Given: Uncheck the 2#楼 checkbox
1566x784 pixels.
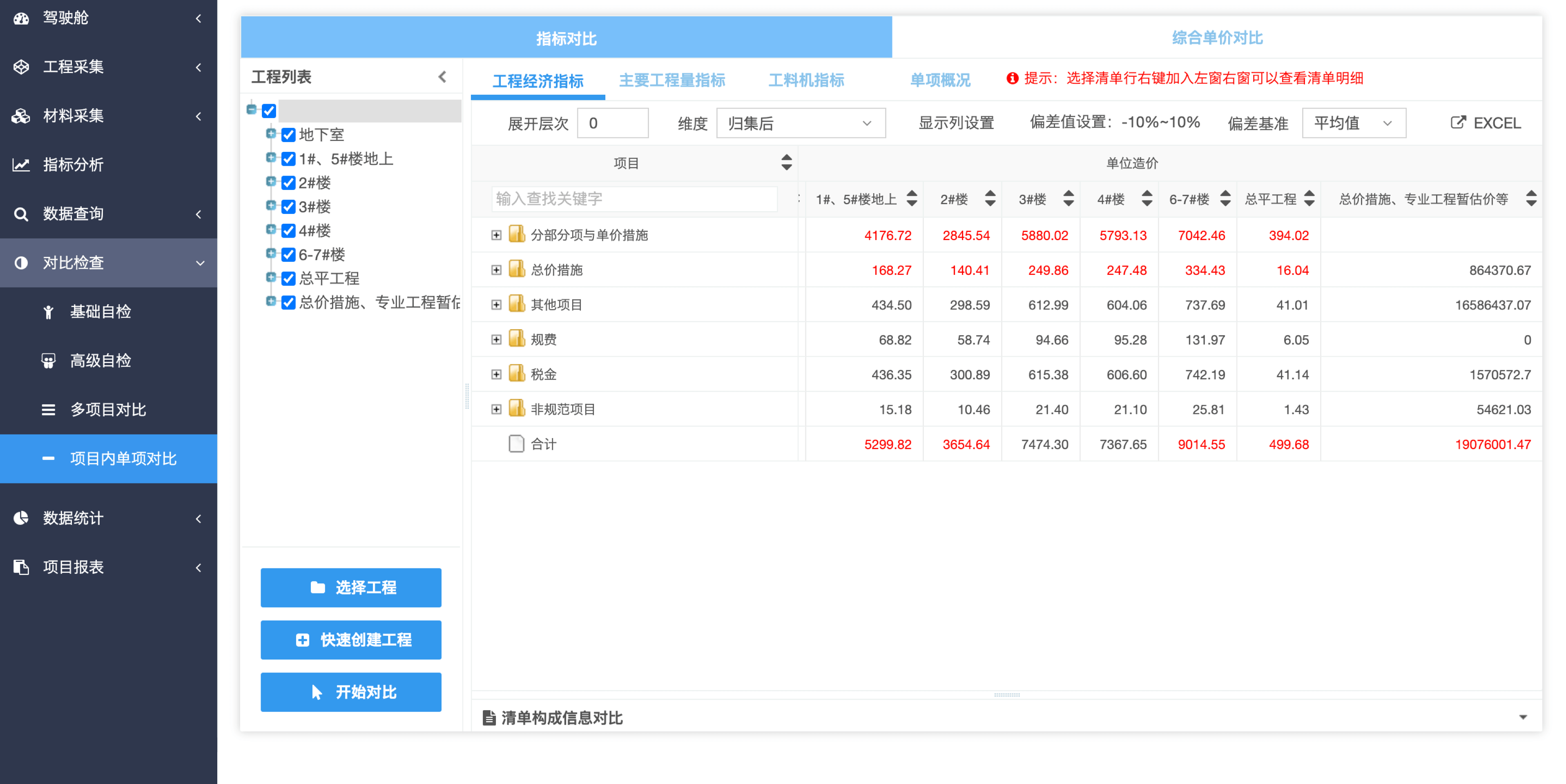Looking at the screenshot, I should point(289,183).
